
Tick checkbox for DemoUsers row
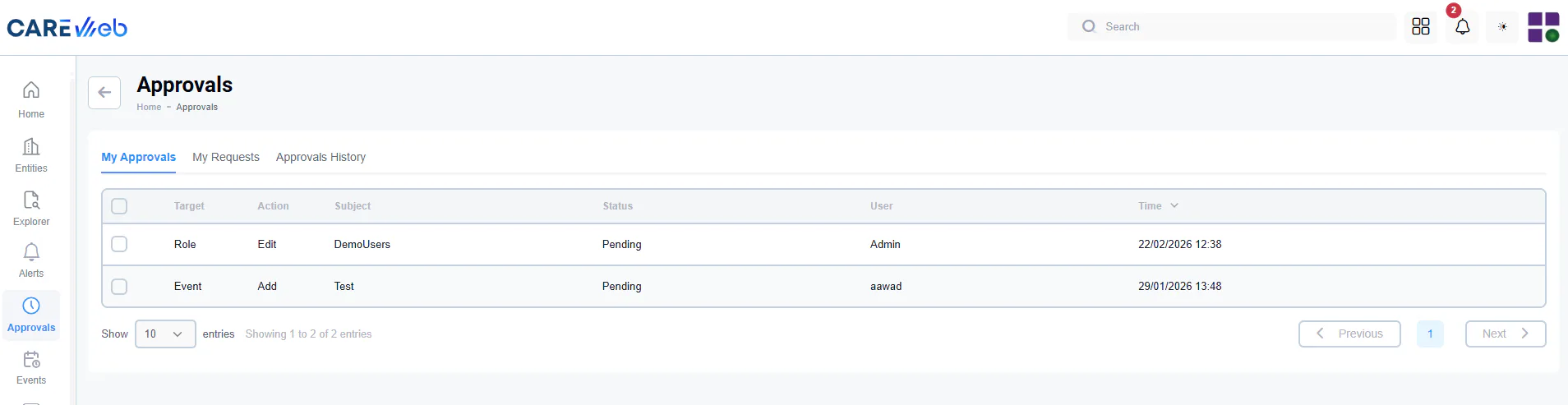click(119, 244)
